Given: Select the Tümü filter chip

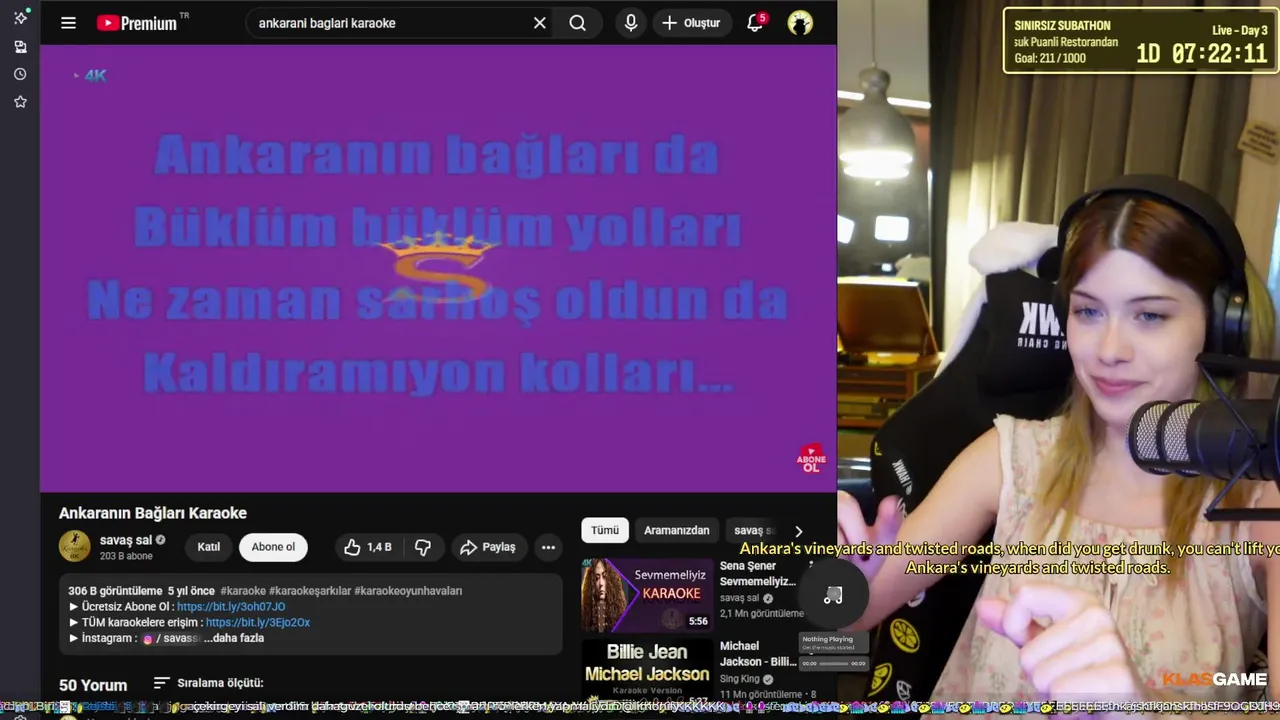Looking at the screenshot, I should pyautogui.click(x=605, y=530).
